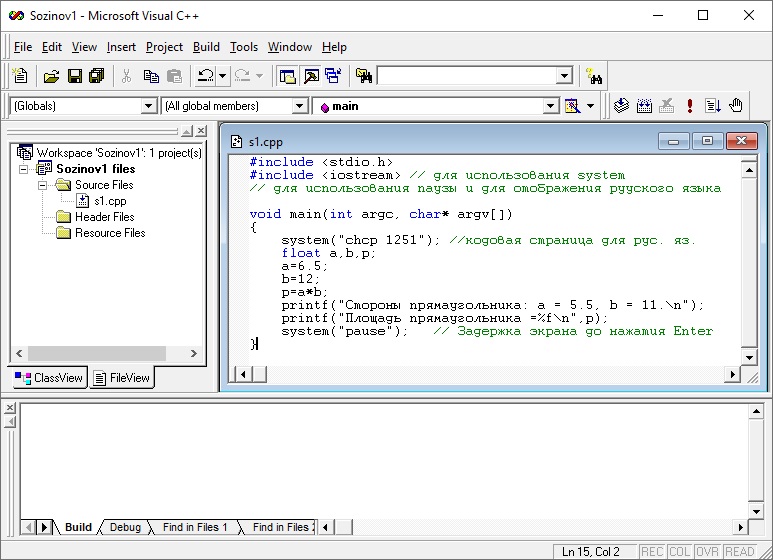The height and width of the screenshot is (560, 773).
Task: Select the Header Files folder
Action: [x=105, y=217]
